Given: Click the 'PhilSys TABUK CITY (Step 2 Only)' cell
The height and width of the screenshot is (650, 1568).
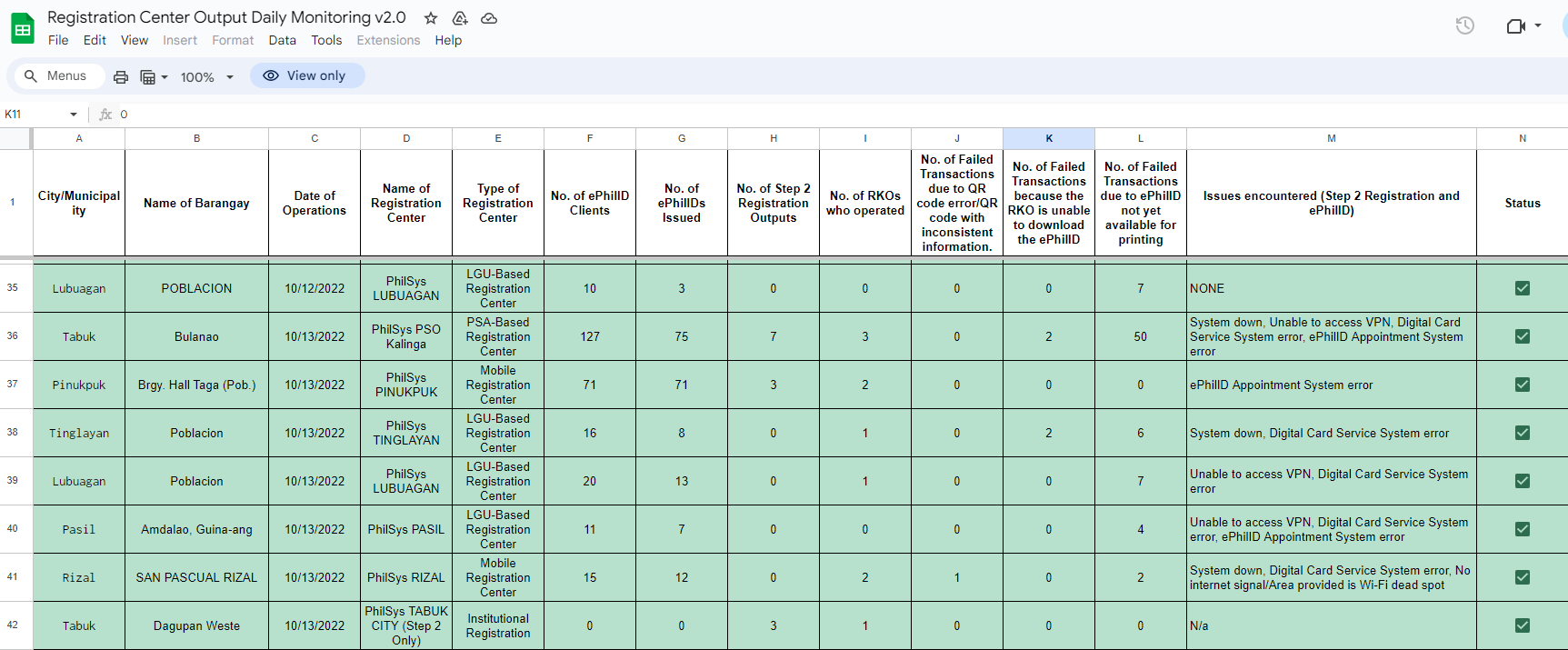Looking at the screenshot, I should (406, 625).
